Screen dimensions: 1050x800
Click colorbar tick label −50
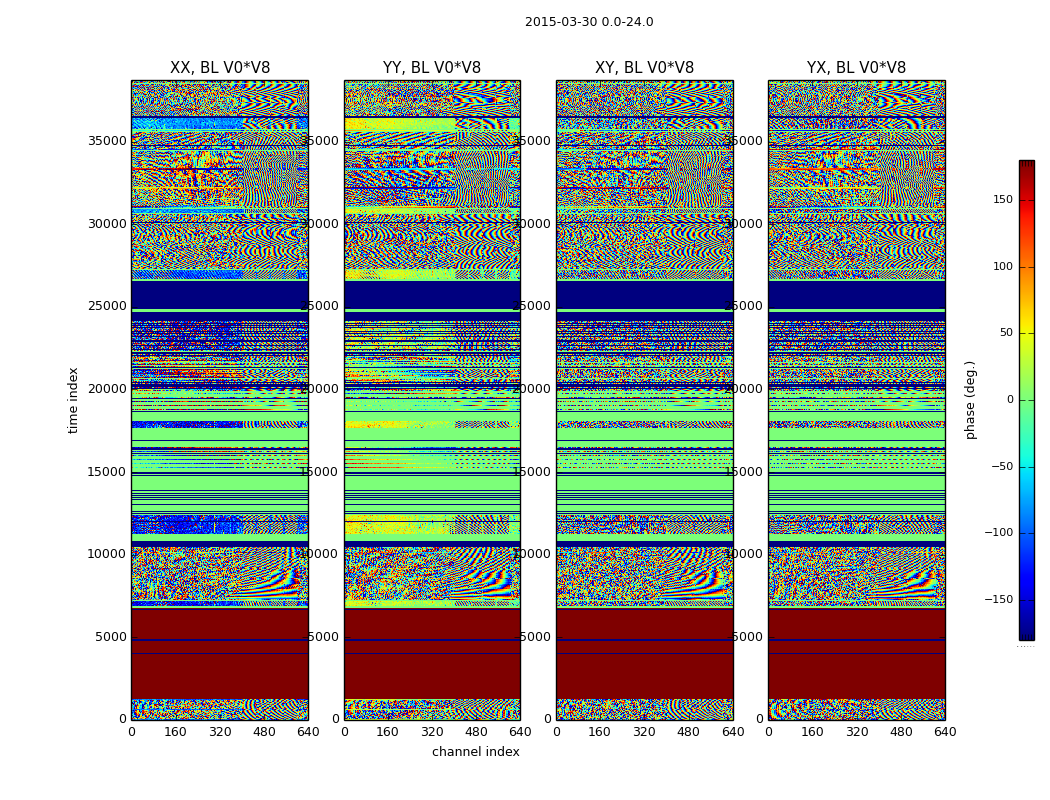tap(1001, 466)
